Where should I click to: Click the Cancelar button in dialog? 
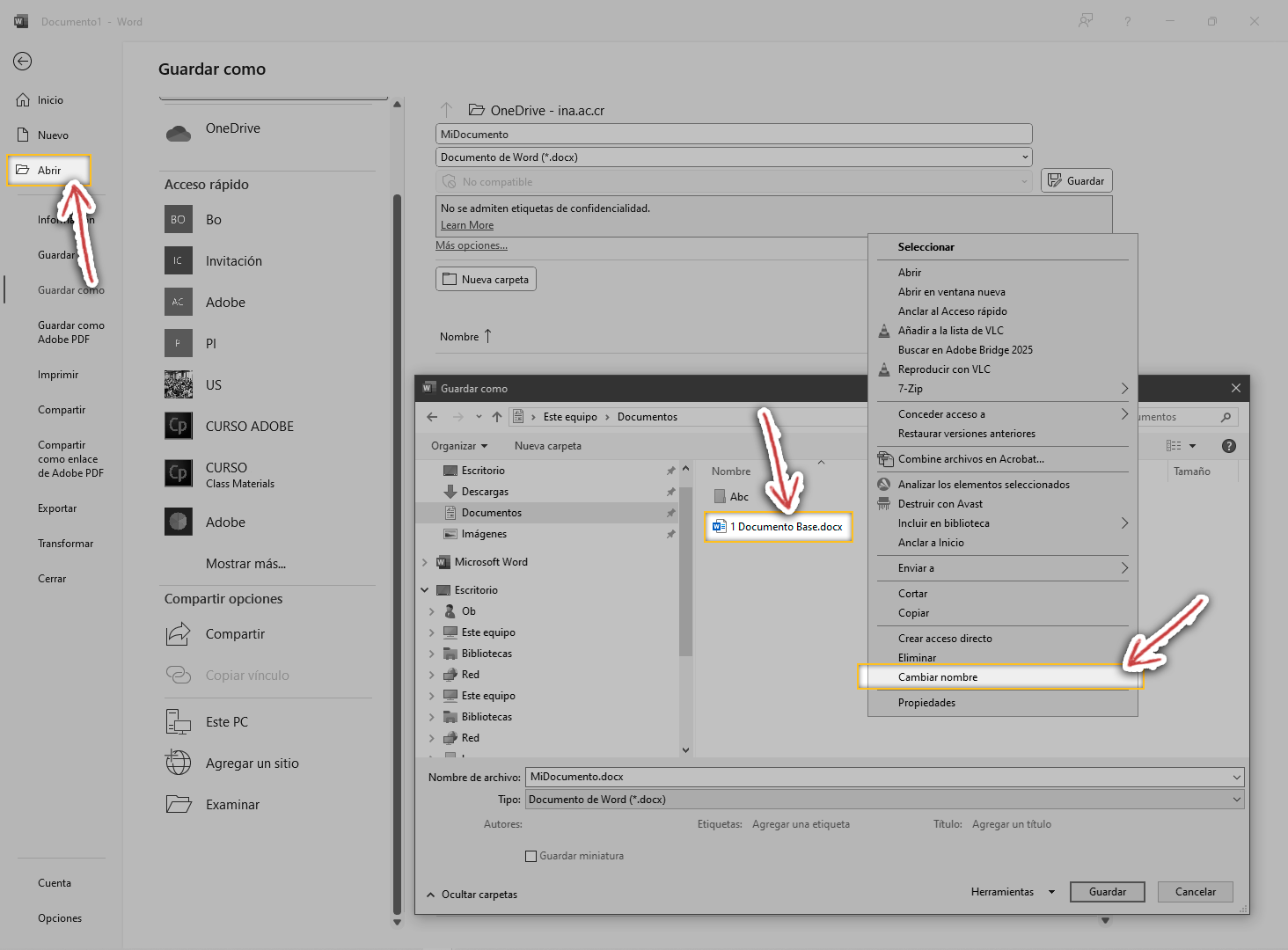point(1195,892)
